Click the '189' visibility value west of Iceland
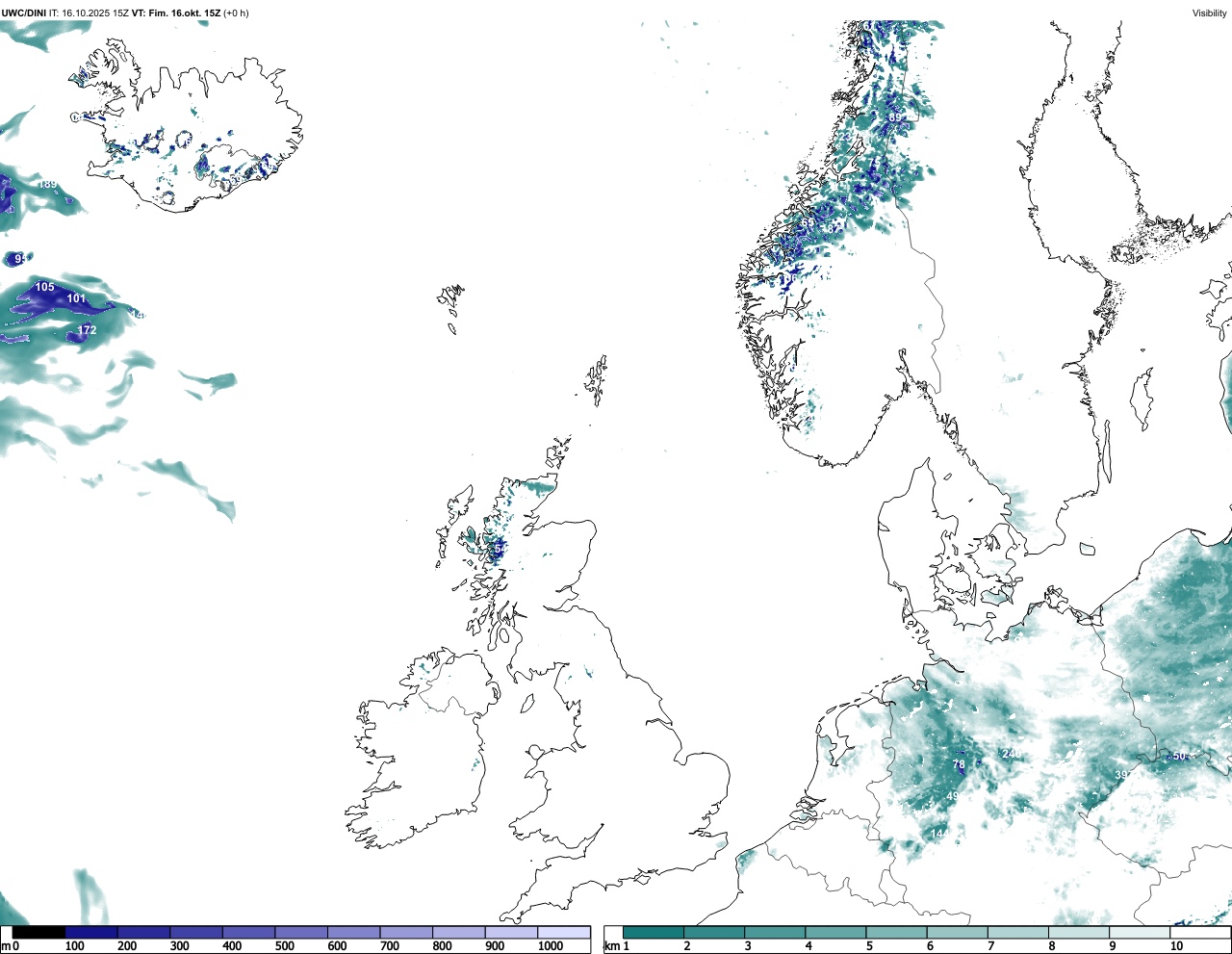The height and width of the screenshot is (954, 1232). pyautogui.click(x=47, y=185)
